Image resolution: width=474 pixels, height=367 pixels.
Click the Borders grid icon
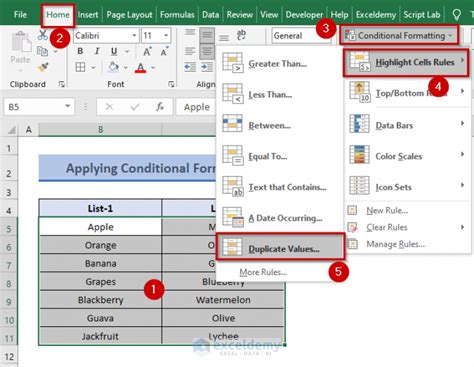80,67
